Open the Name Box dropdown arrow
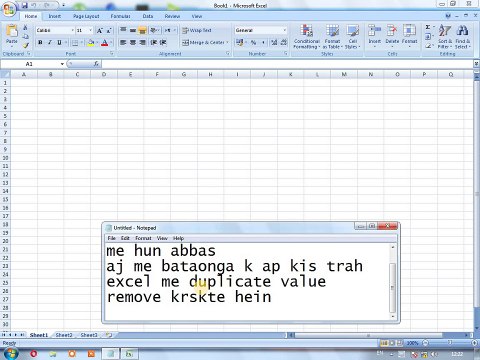Screen dimensions: 480x360 point(62,64)
